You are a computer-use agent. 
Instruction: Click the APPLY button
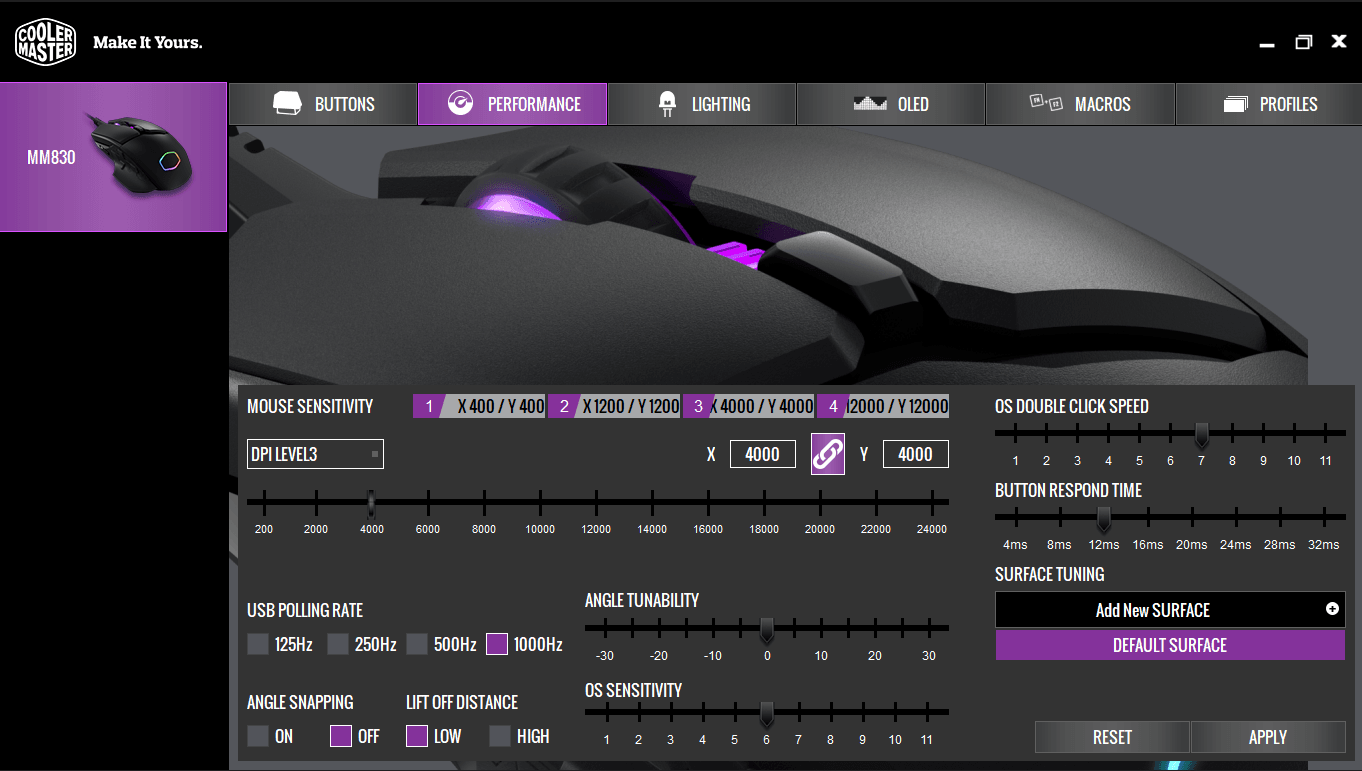[x=1268, y=737]
